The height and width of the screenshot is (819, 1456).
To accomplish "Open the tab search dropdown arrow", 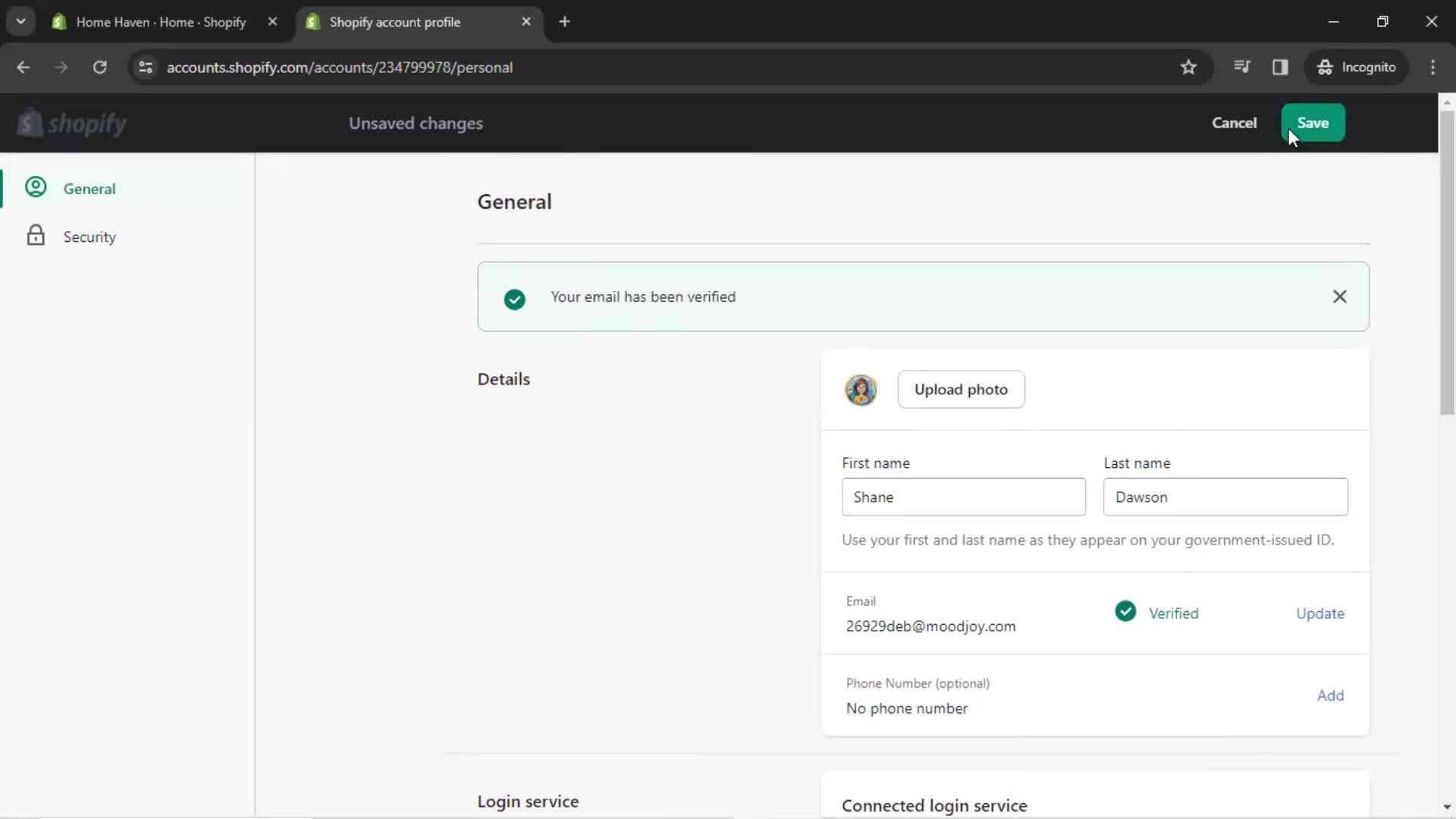I will point(20,21).
